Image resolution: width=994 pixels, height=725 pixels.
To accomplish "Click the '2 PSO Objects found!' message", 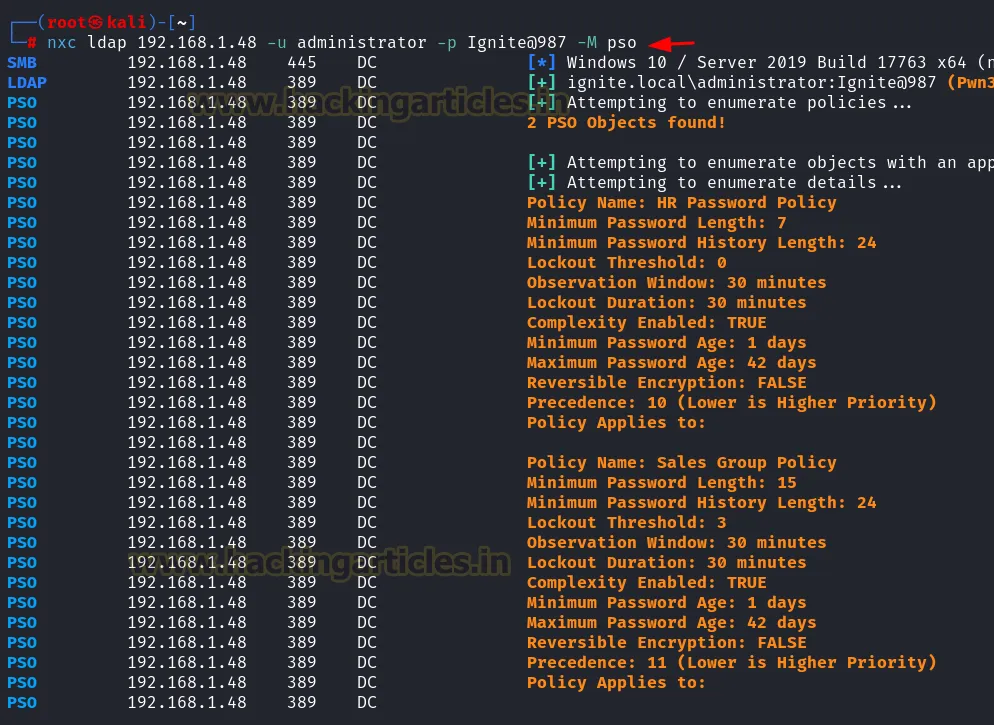I will coord(626,123).
